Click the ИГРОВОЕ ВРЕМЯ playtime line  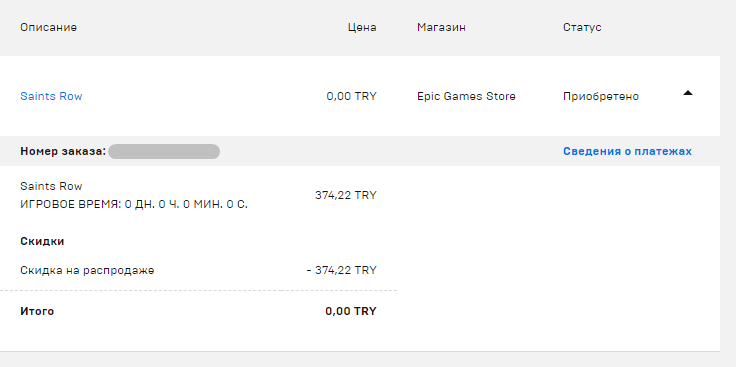tap(134, 205)
